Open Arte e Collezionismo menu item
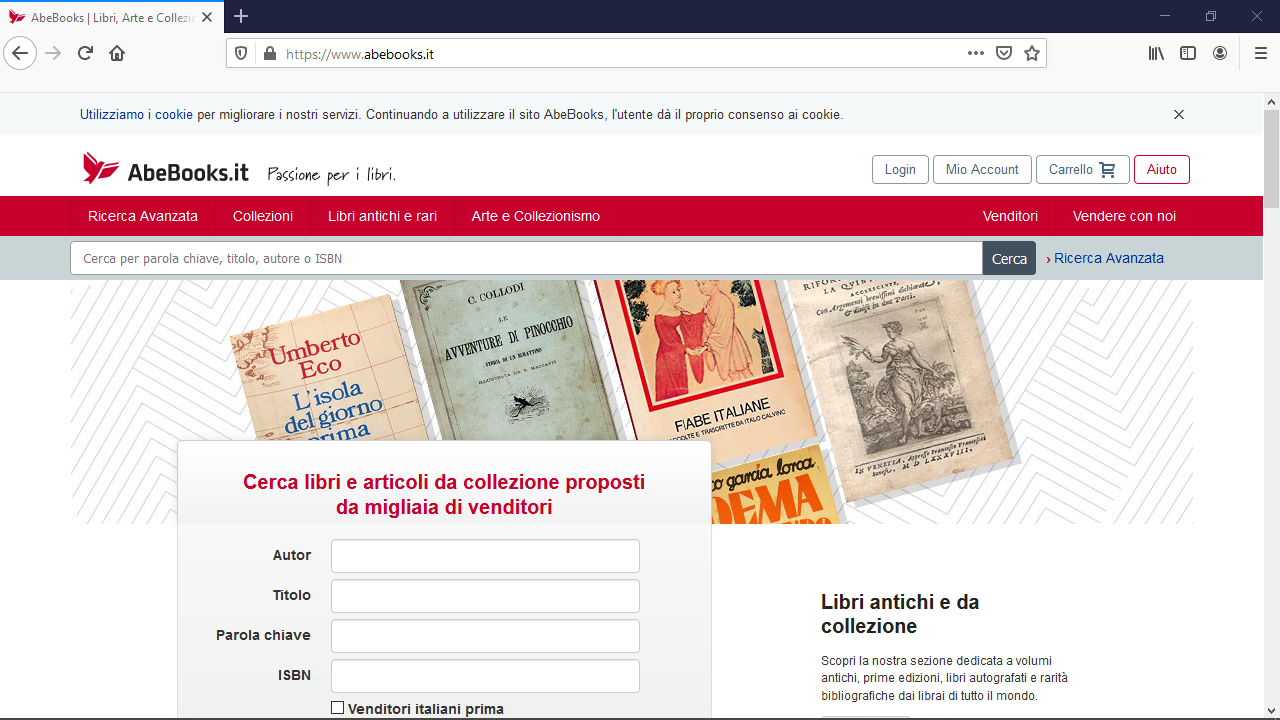 [x=536, y=216]
